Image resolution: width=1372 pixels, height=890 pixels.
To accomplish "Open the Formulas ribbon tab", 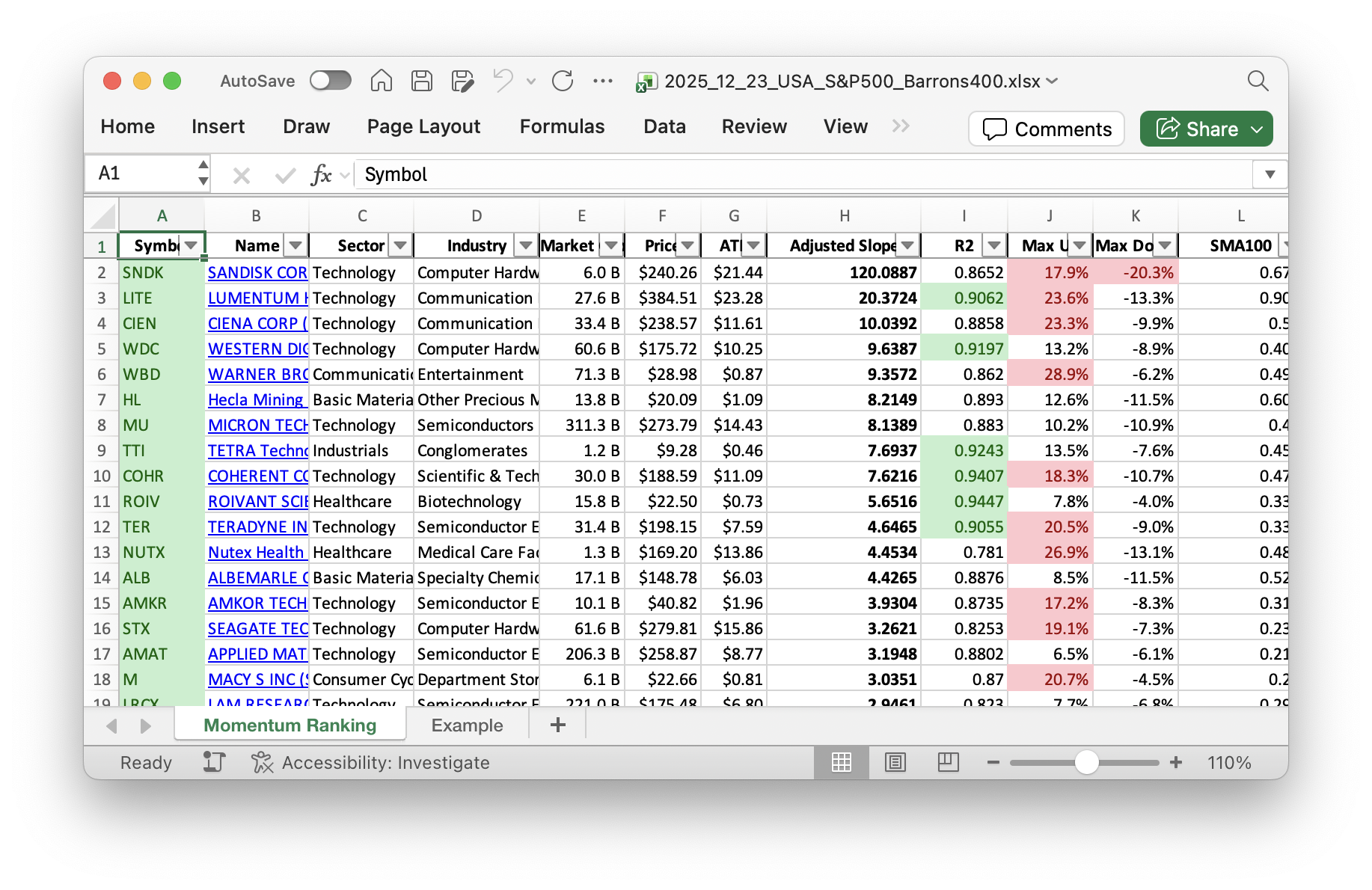I will (x=562, y=126).
